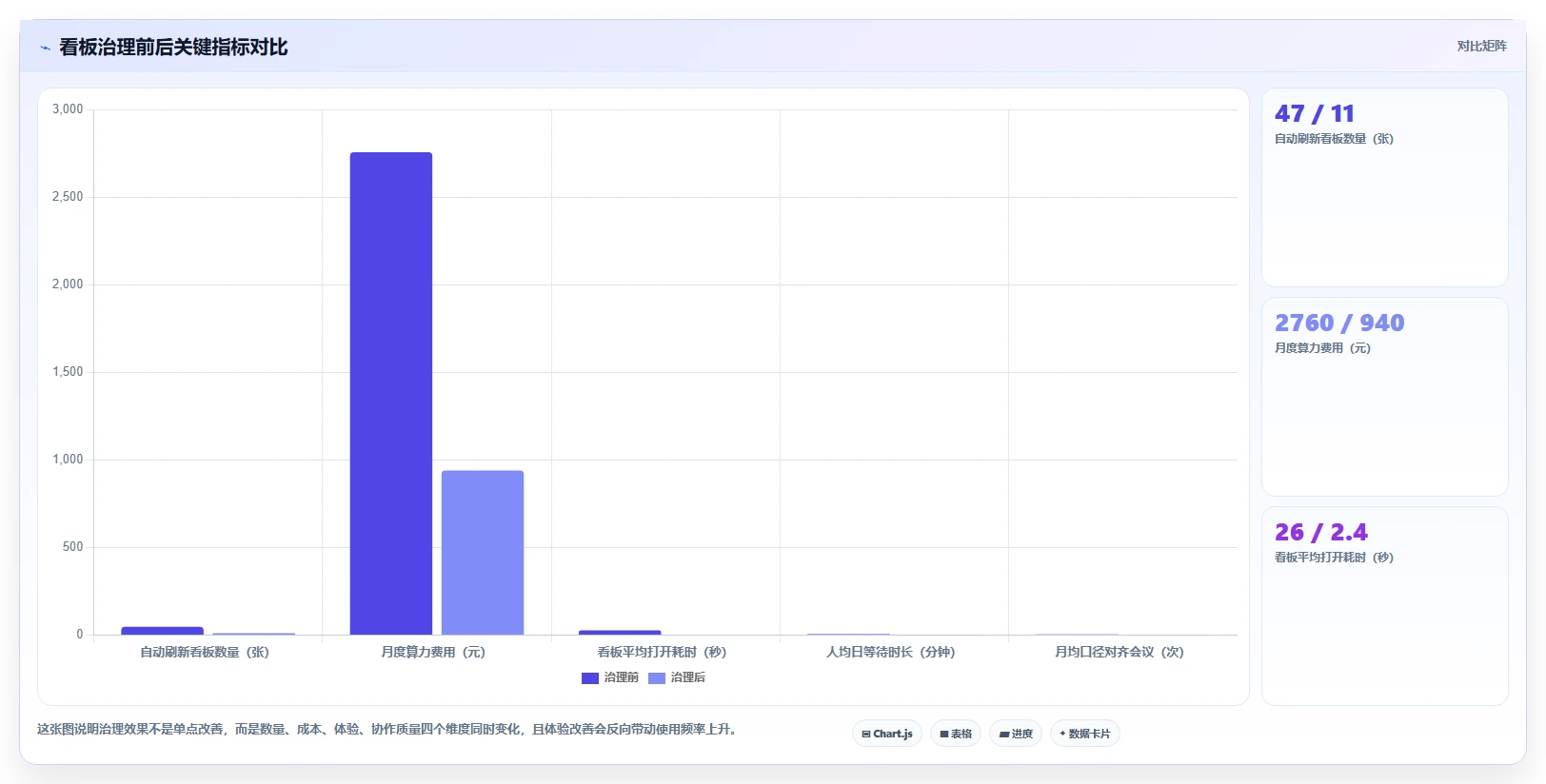Click the card label 看板平均打开耗时（秒）under 26 / 2.4
1546x784 pixels.
pos(1334,558)
